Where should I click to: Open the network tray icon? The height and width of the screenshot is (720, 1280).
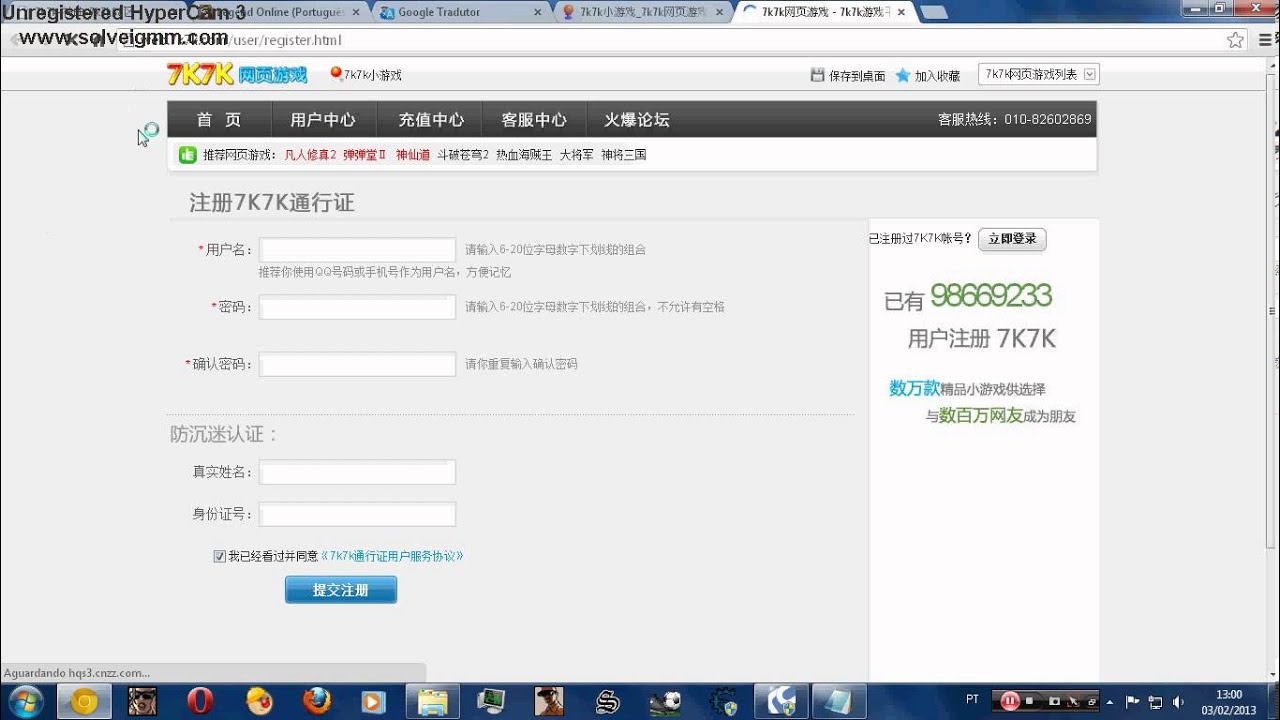pos(1156,701)
